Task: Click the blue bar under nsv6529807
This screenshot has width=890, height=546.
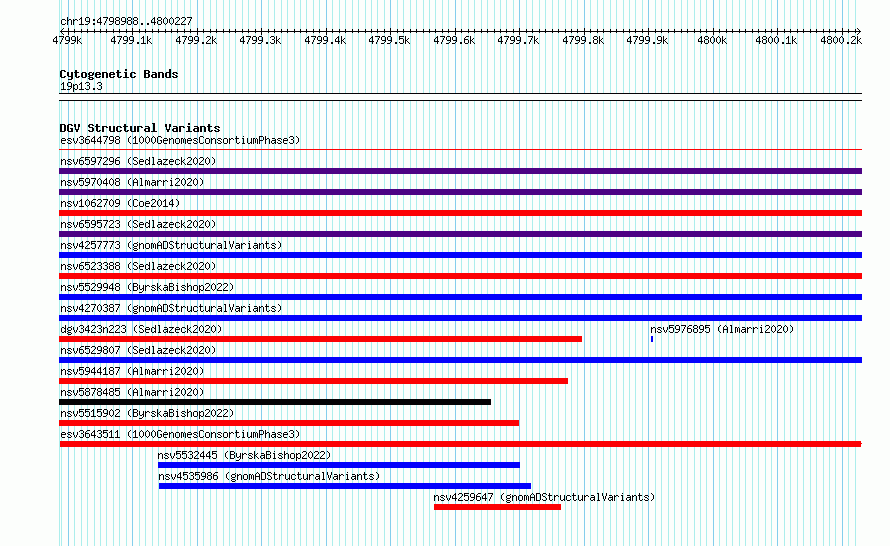Action: (x=460, y=360)
